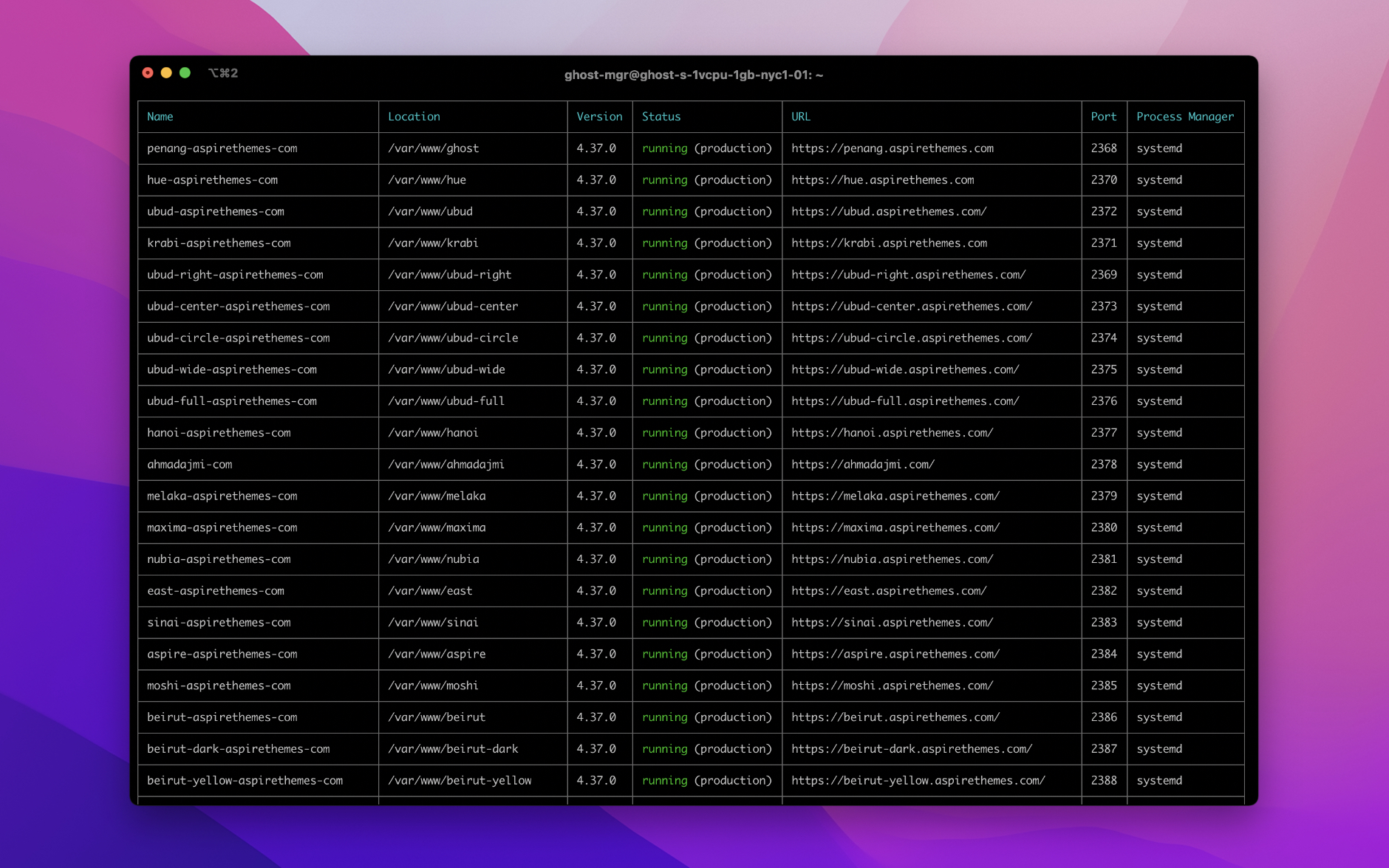
Task: Click the running status of east row
Action: (x=664, y=591)
